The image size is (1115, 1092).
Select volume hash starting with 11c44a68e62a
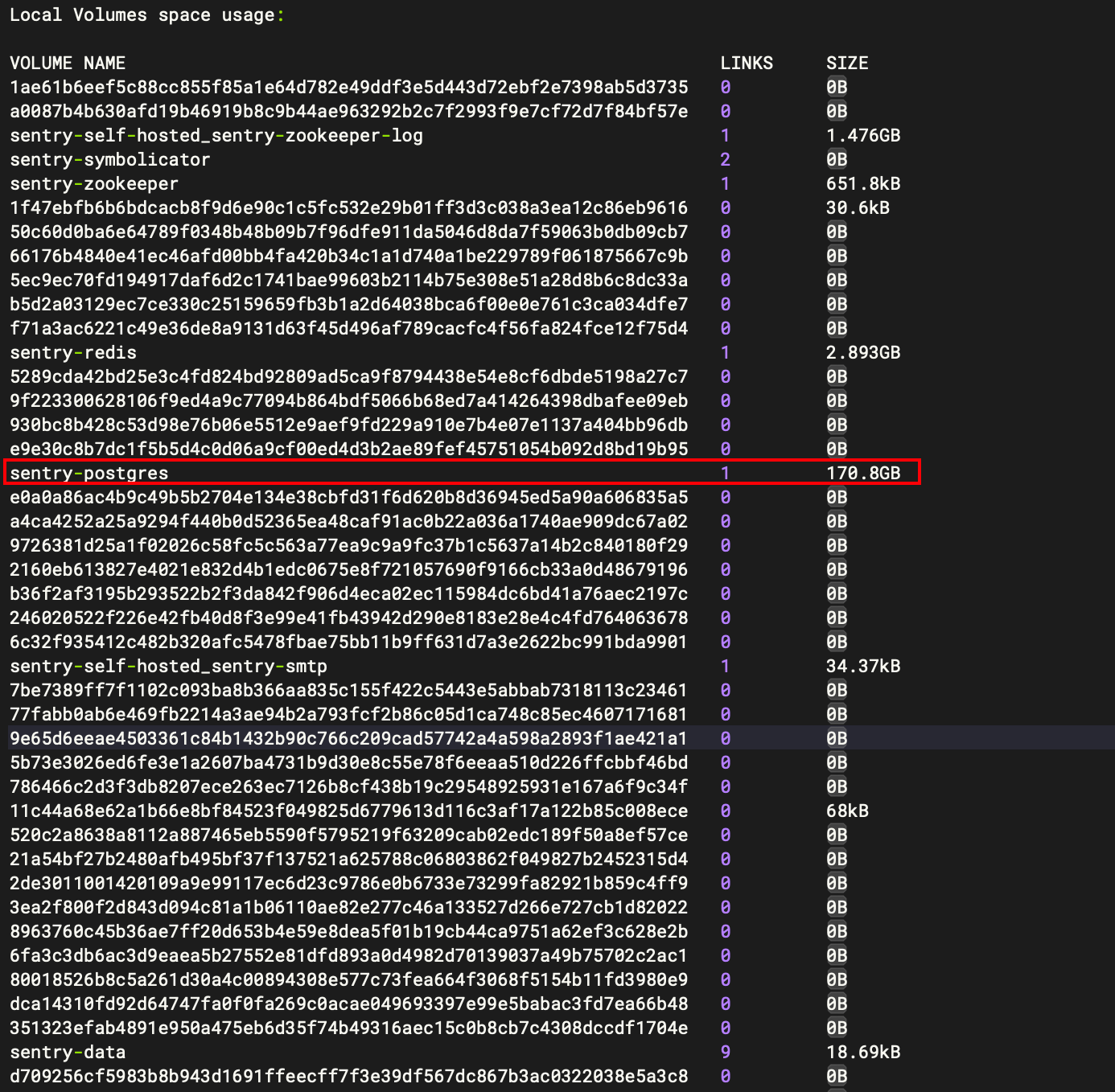349,811
